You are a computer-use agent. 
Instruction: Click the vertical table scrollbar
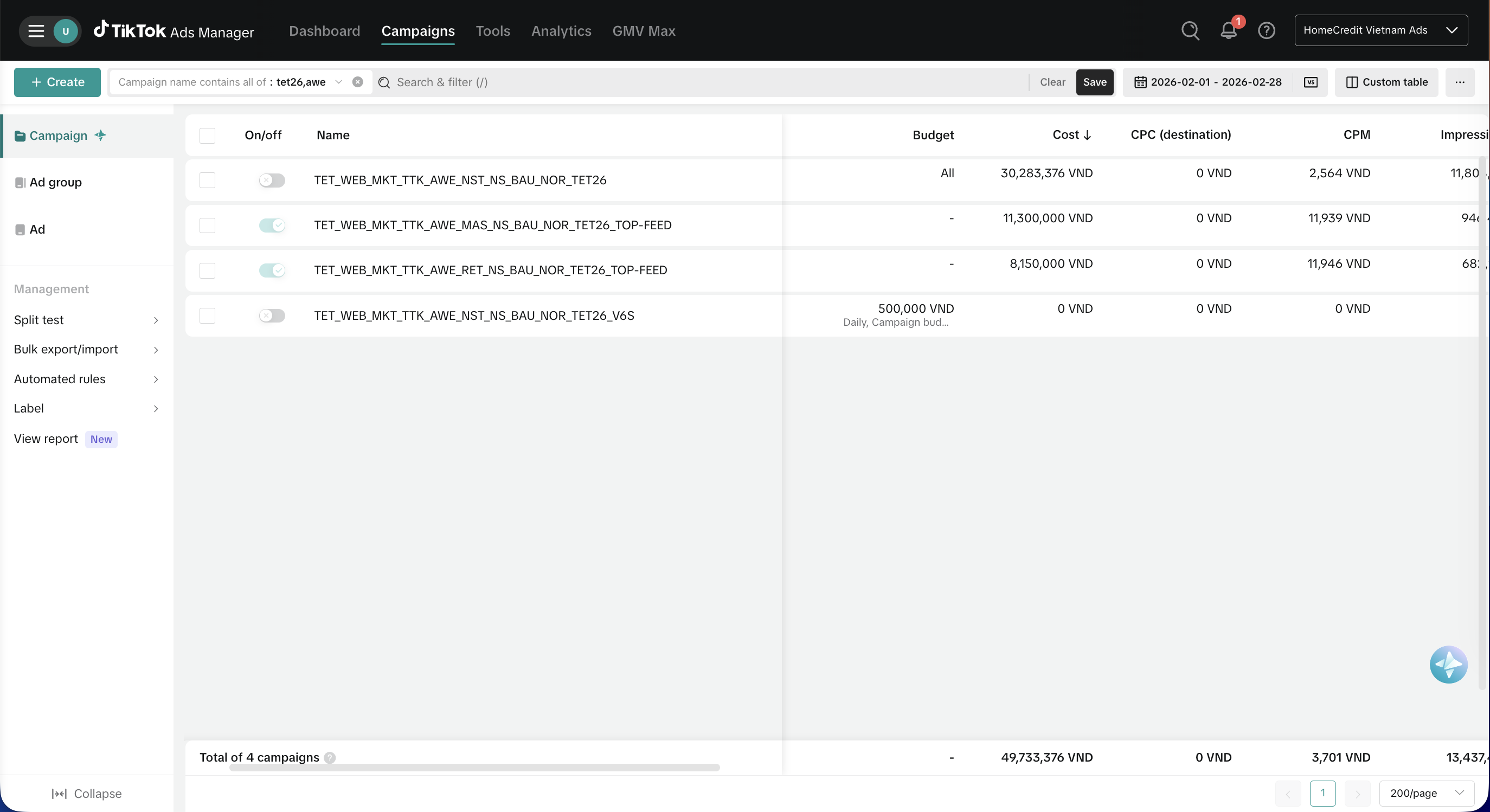[x=1481, y=422]
